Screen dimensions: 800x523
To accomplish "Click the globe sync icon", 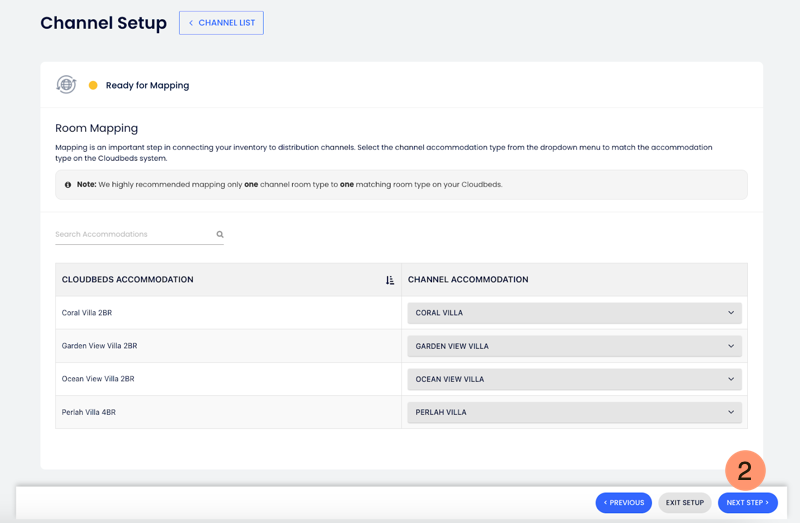I will pos(66,85).
